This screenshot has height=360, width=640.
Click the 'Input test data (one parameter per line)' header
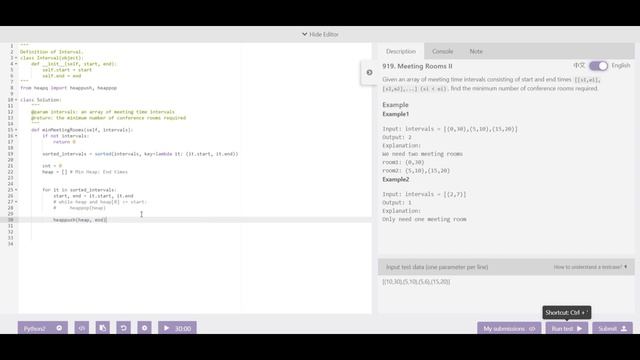[x=437, y=267]
